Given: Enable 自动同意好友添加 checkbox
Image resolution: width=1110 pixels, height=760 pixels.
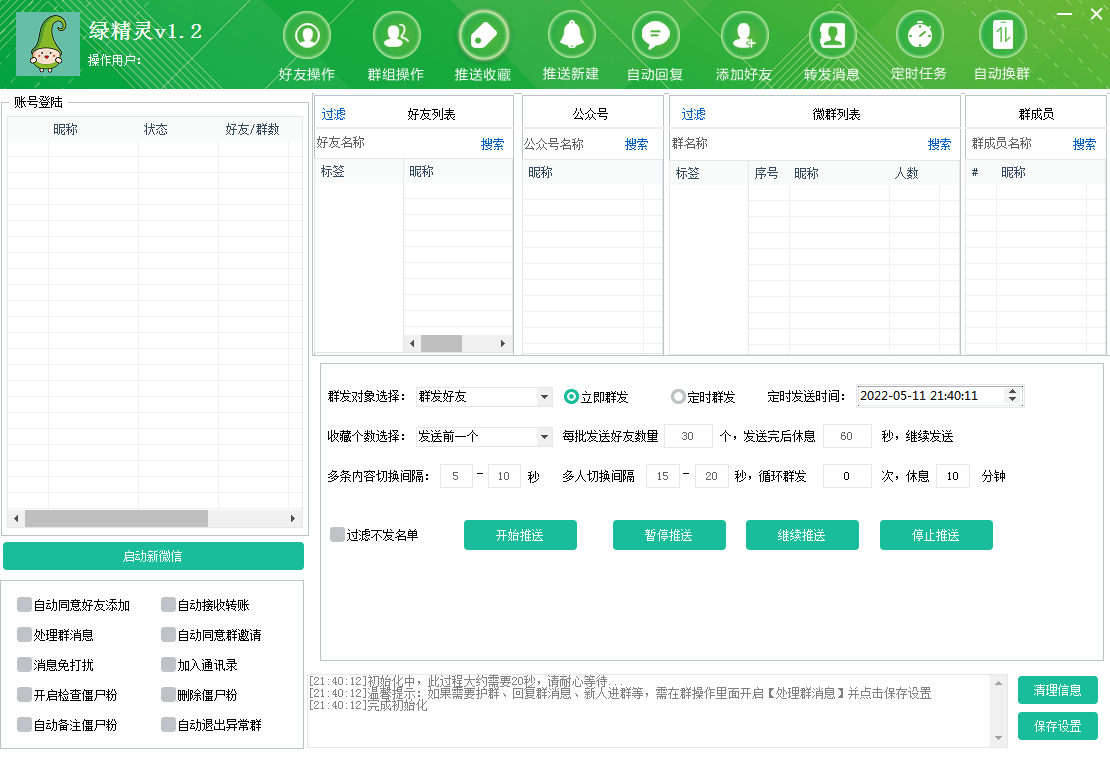Looking at the screenshot, I should (x=24, y=604).
